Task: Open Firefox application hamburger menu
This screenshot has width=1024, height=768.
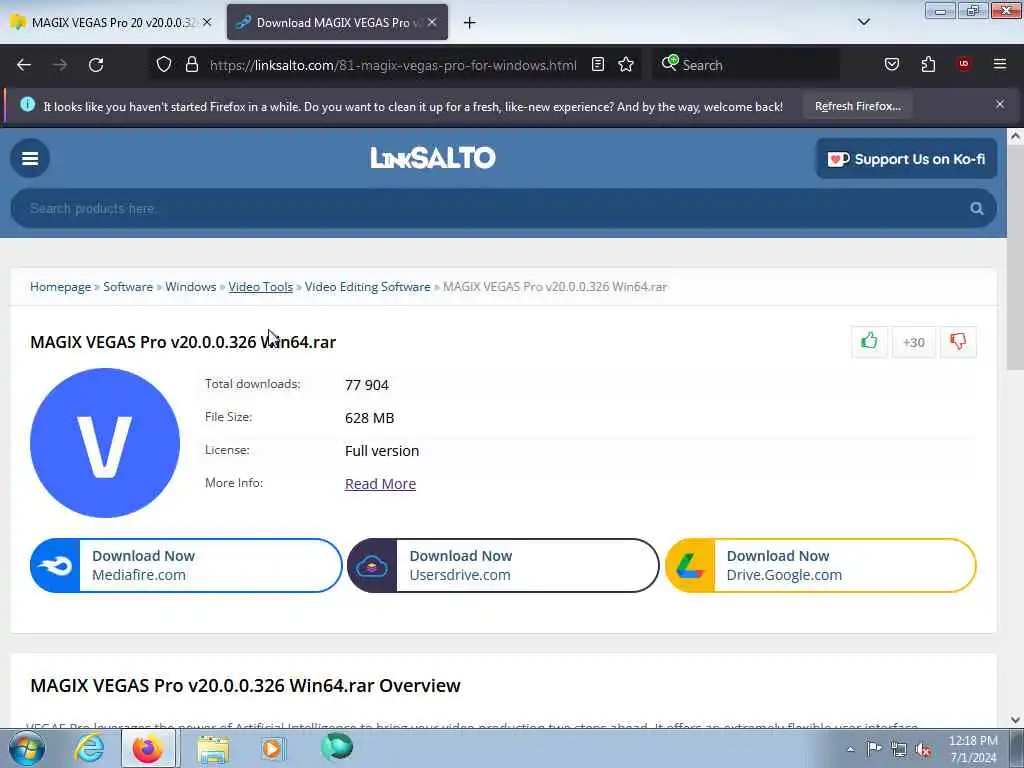Action: (1000, 64)
